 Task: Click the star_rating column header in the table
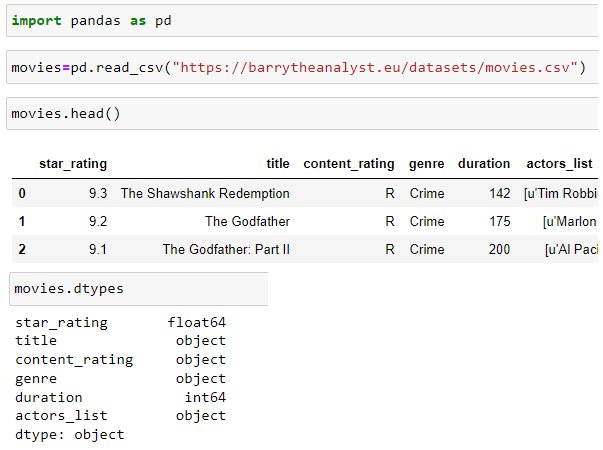coord(73,164)
